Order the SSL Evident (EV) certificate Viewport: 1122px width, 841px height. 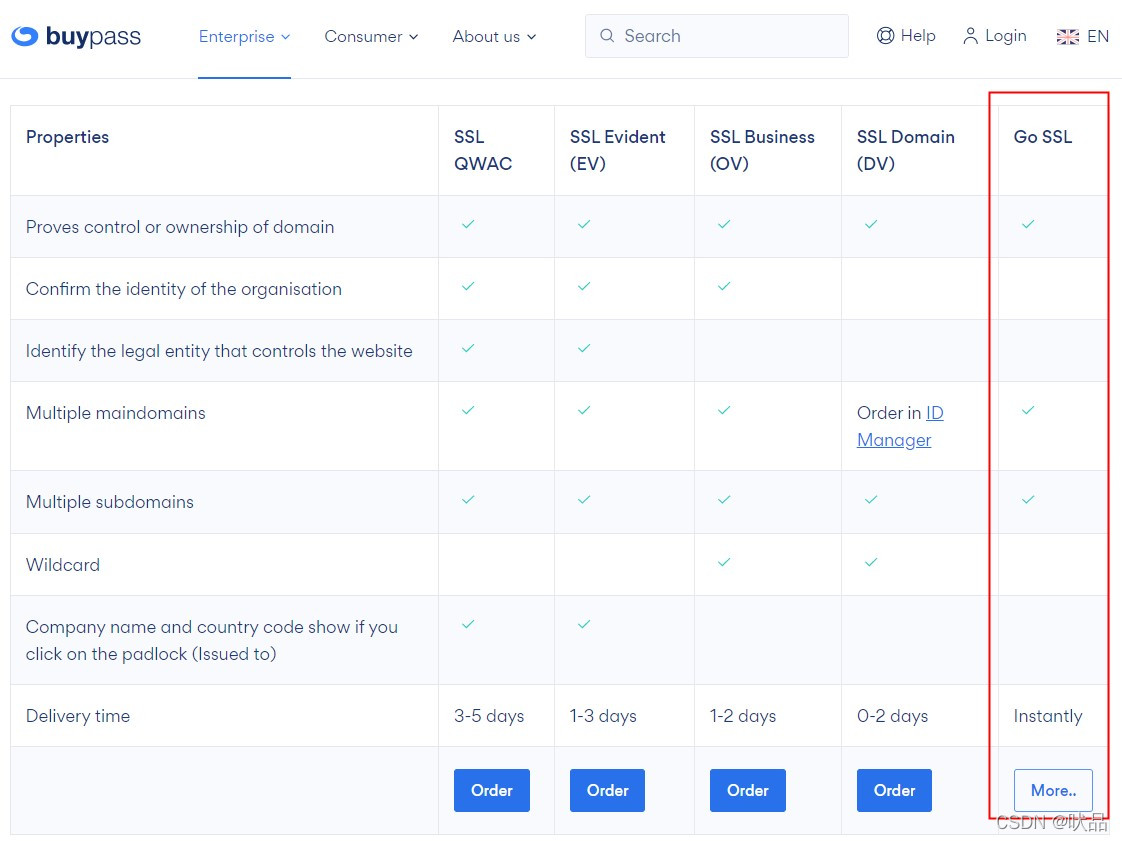click(608, 790)
